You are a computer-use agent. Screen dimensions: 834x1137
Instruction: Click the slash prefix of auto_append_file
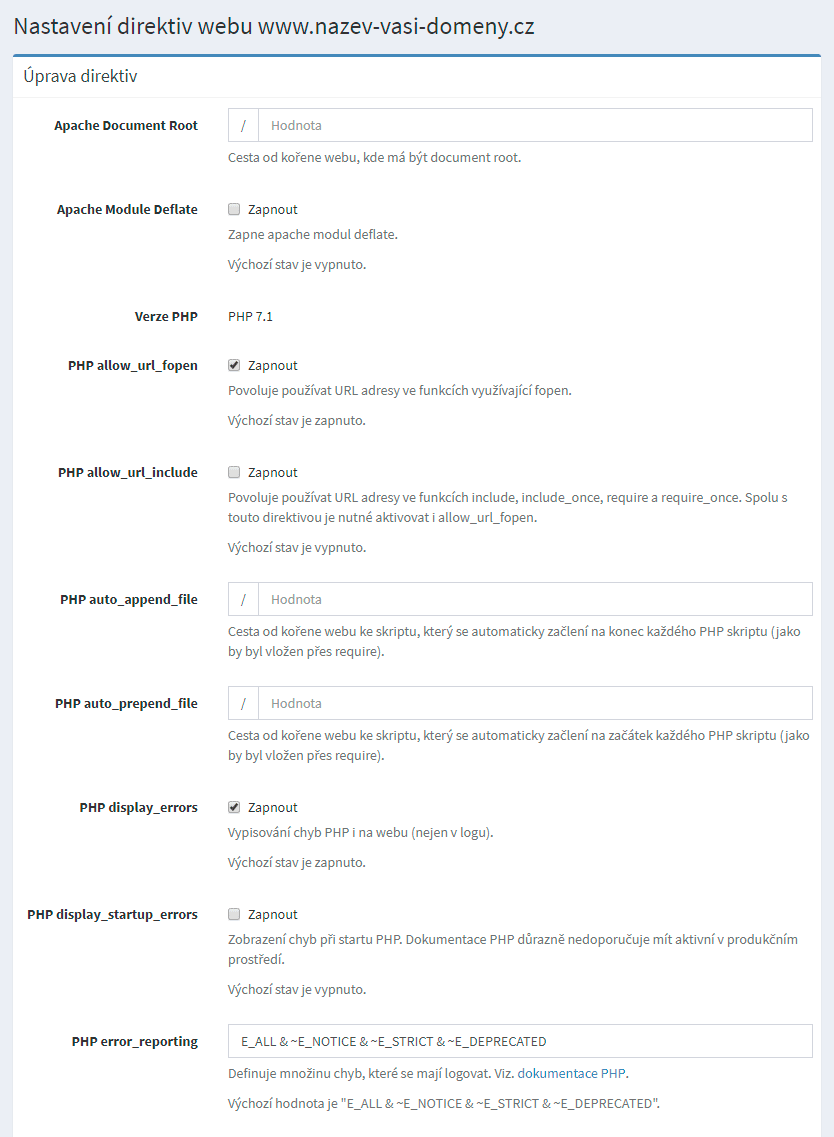click(x=243, y=600)
